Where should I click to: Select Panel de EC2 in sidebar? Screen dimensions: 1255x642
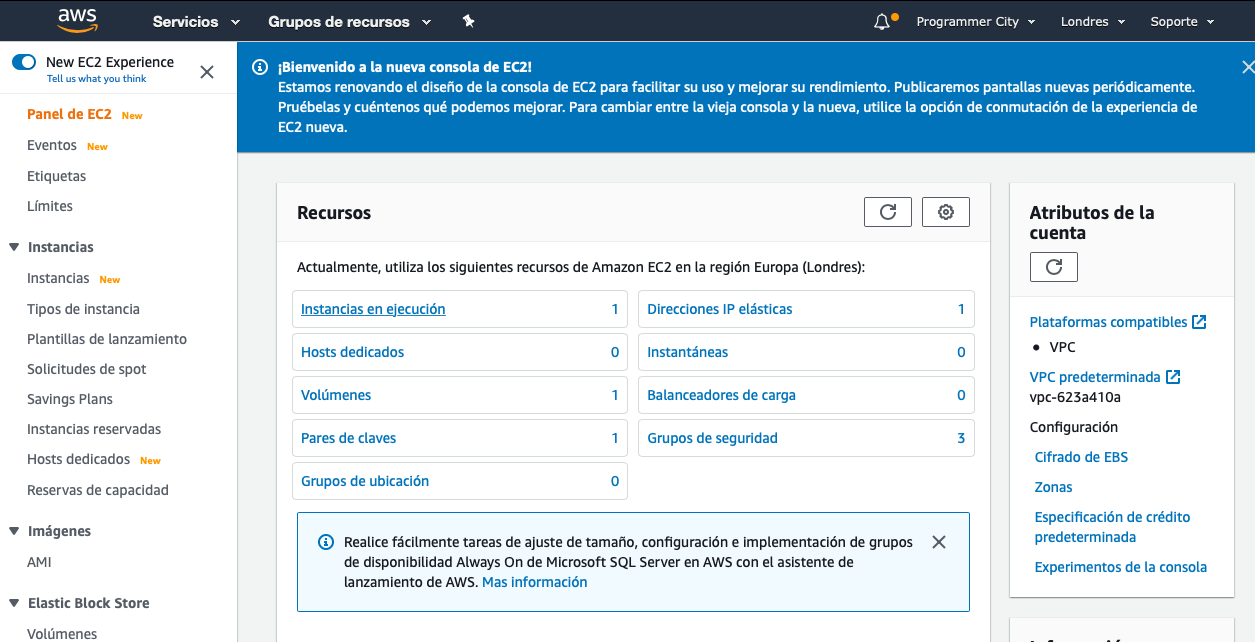tap(69, 114)
